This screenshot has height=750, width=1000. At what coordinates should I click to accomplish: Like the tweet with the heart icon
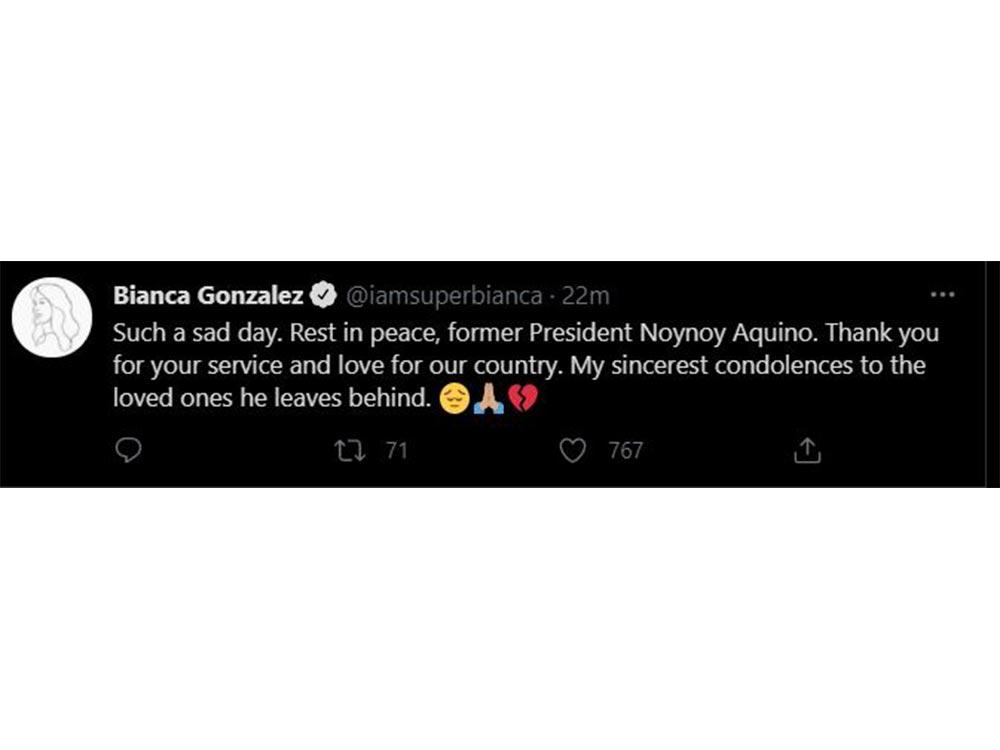click(572, 451)
